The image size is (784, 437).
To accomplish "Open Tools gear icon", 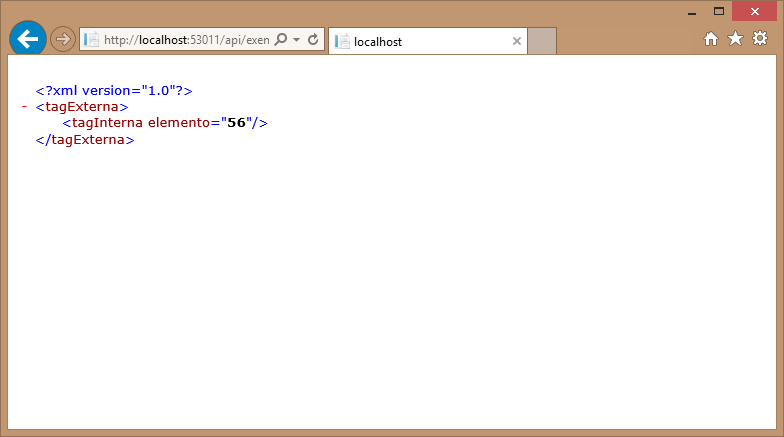I will pyautogui.click(x=760, y=38).
